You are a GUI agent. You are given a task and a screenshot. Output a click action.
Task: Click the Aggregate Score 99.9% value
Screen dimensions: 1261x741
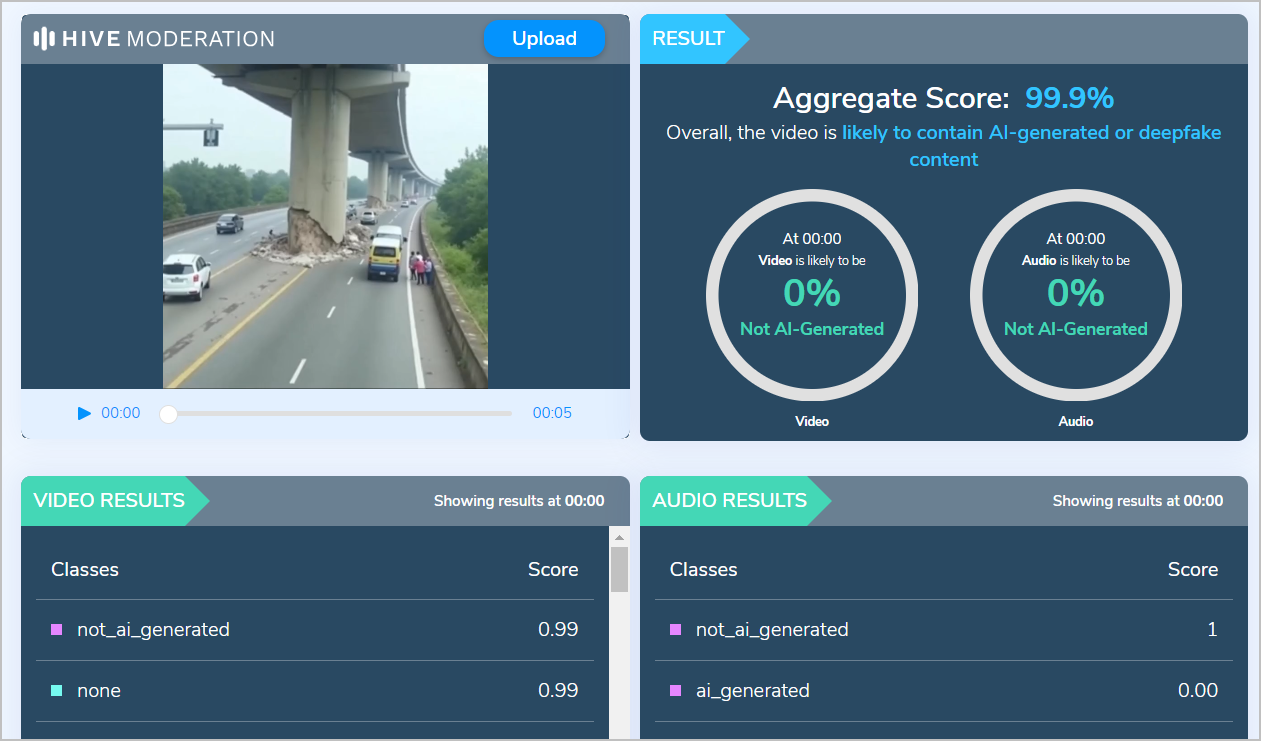1069,98
